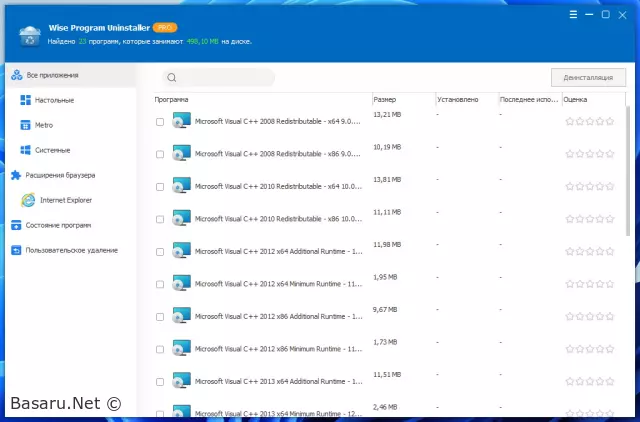
Task: Rate Visual C++ 2012 x86 Minimum Runtime stars
Action: point(590,349)
